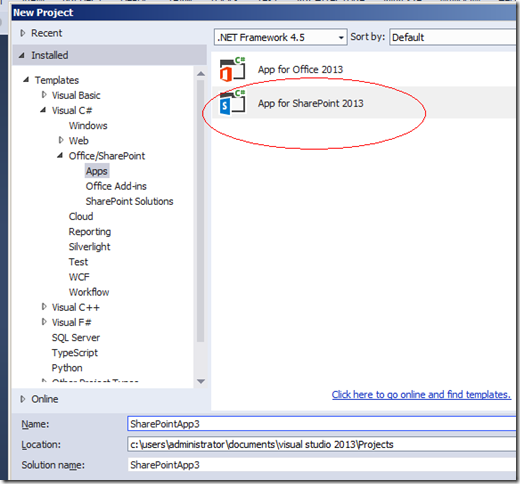The width and height of the screenshot is (520, 484).
Task: Select the App for Office 2013 icon
Action: tap(232, 69)
